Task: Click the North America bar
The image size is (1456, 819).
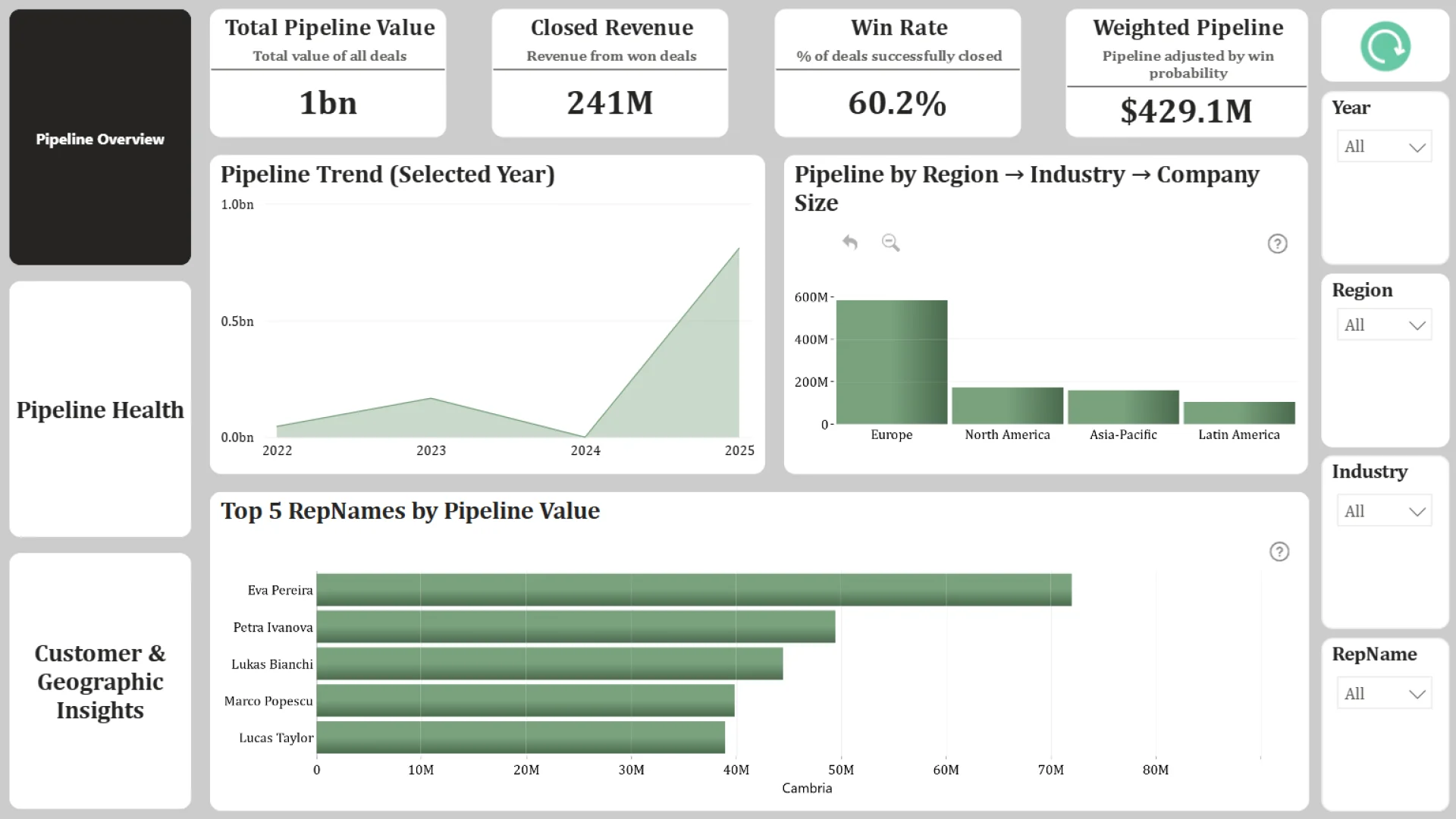Action: [x=1007, y=406]
